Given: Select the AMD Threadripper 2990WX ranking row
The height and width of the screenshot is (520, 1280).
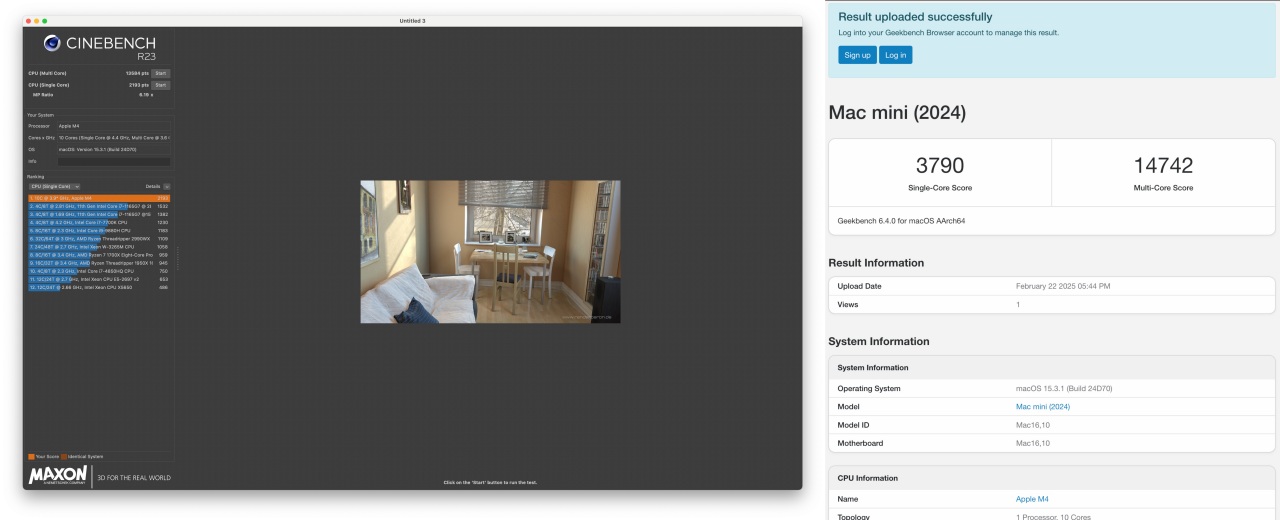Looking at the screenshot, I should pyautogui.click(x=98, y=239).
